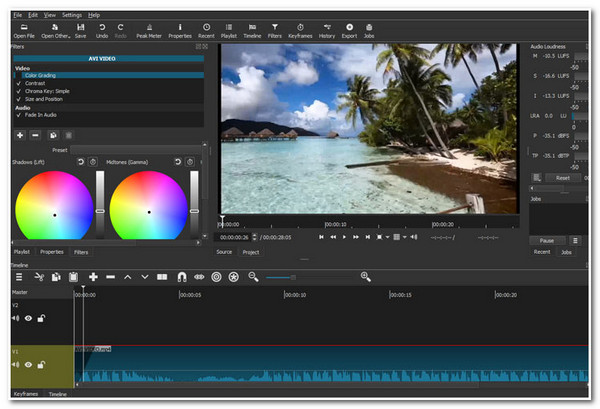Click the Reset loudness button
Screen dimensions: 600x409
tap(562, 178)
